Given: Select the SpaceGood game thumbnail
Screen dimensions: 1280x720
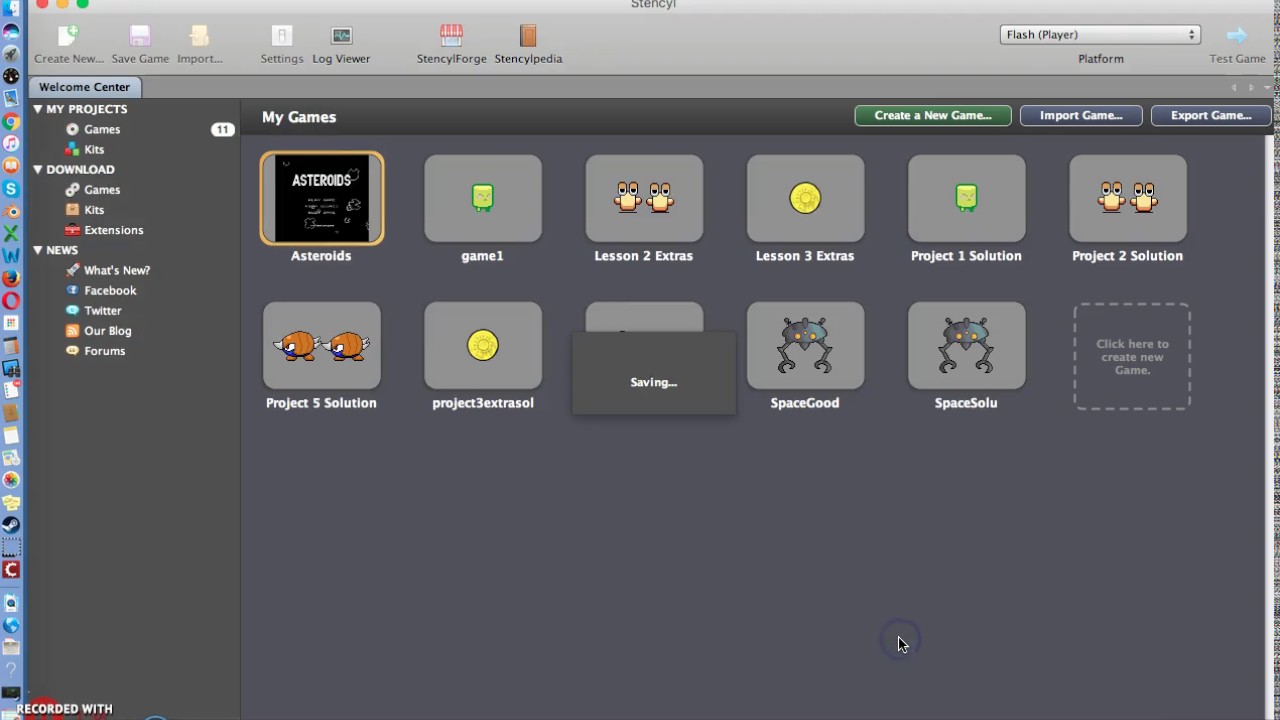Looking at the screenshot, I should tap(805, 345).
